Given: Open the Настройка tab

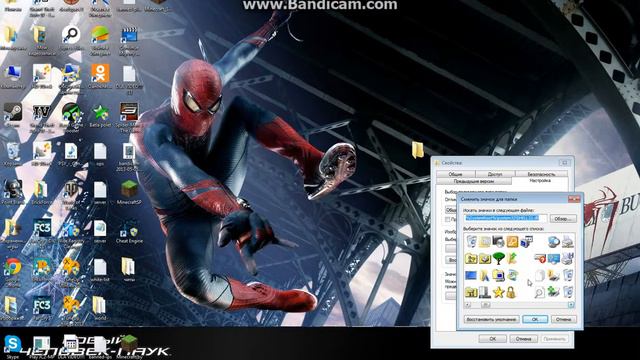Looking at the screenshot, I should (x=540, y=180).
